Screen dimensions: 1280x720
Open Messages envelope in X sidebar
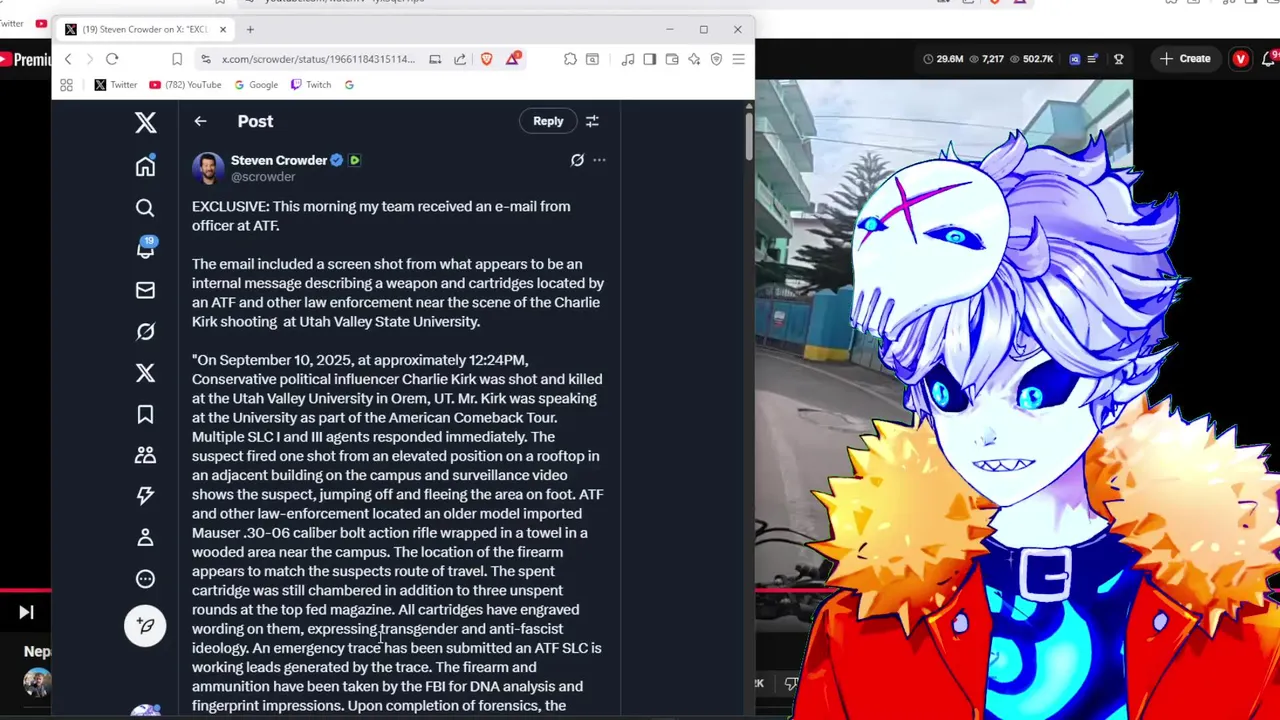coord(145,290)
